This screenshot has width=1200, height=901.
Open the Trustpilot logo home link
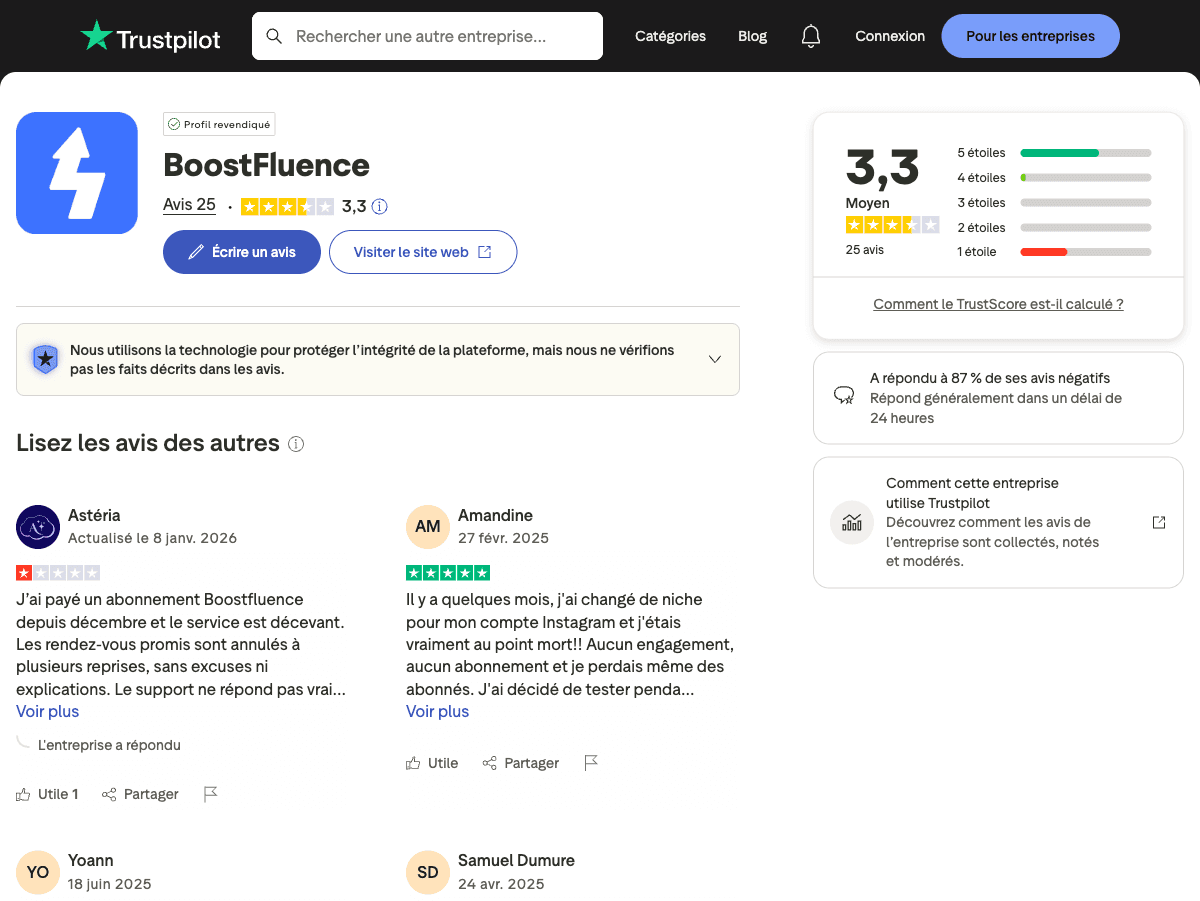point(151,37)
